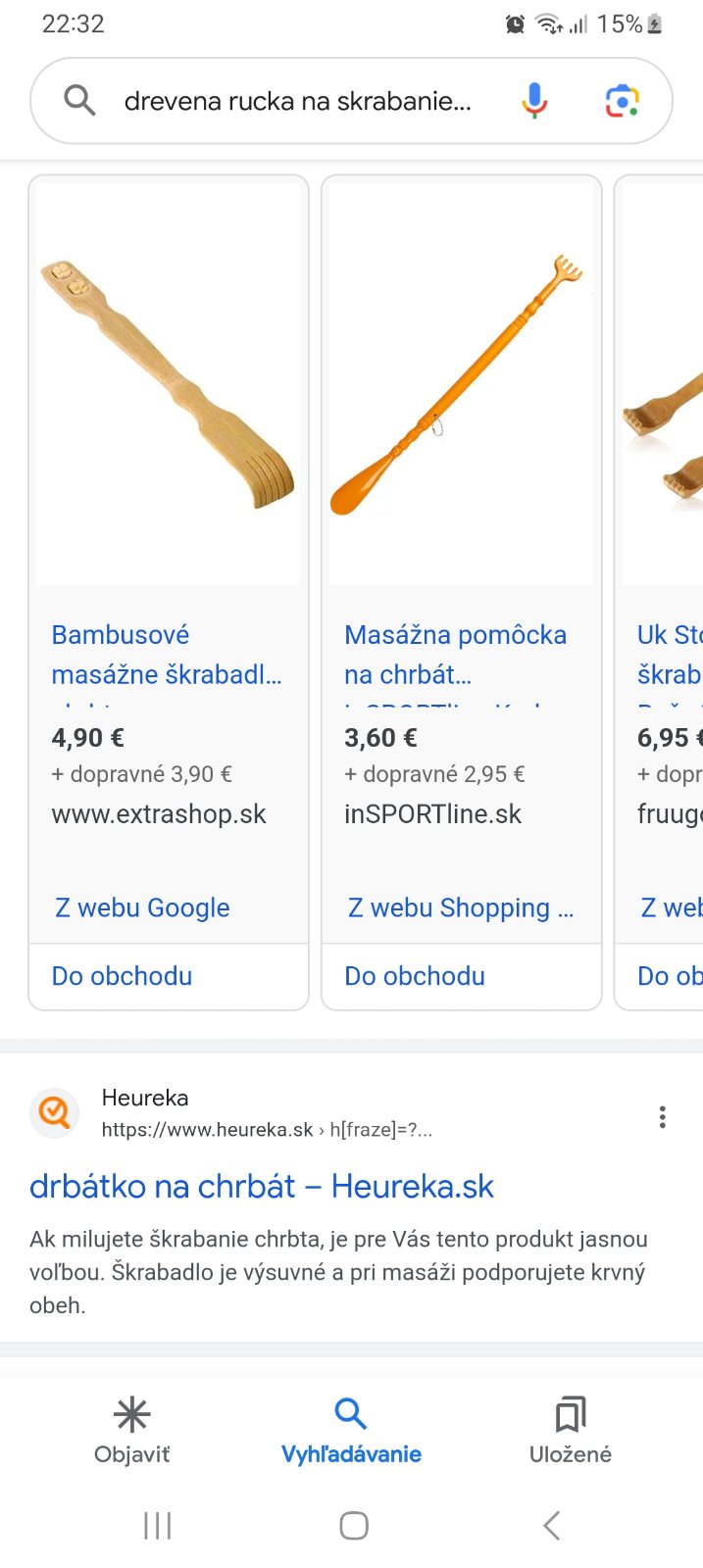Open Google Lens camera search

[623, 100]
